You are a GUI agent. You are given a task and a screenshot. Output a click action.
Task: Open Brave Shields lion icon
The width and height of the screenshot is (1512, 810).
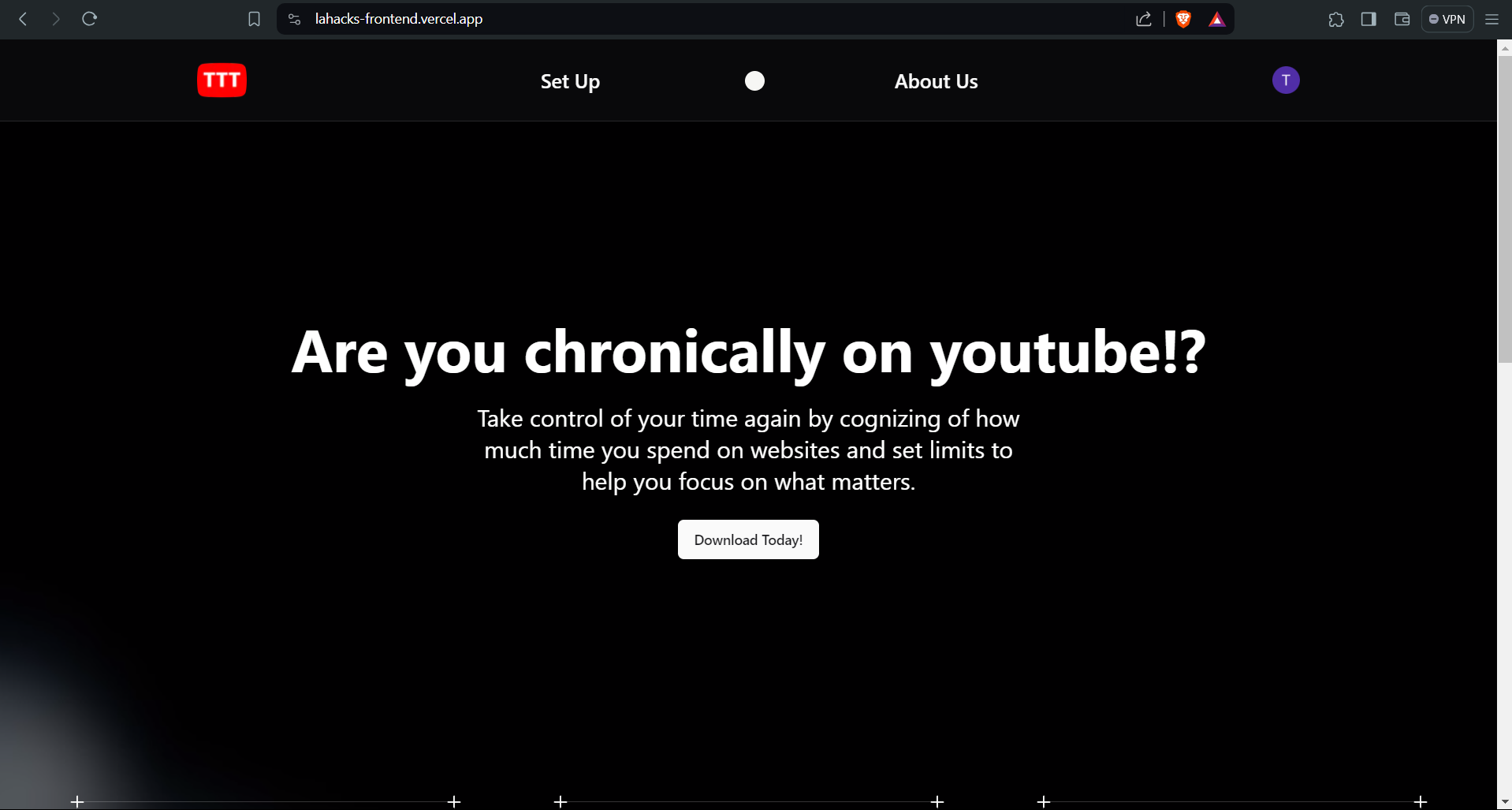point(1183,19)
